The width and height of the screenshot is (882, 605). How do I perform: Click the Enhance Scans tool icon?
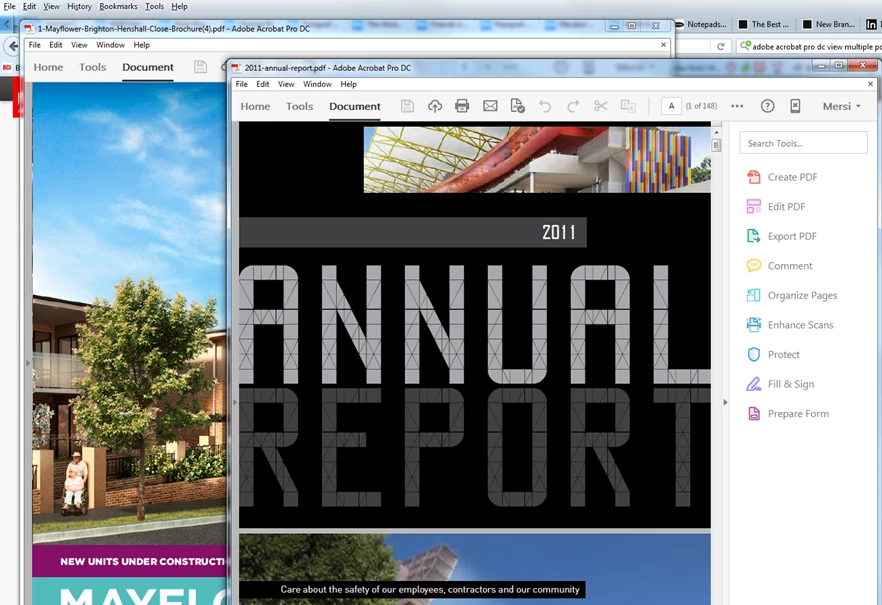(x=753, y=324)
